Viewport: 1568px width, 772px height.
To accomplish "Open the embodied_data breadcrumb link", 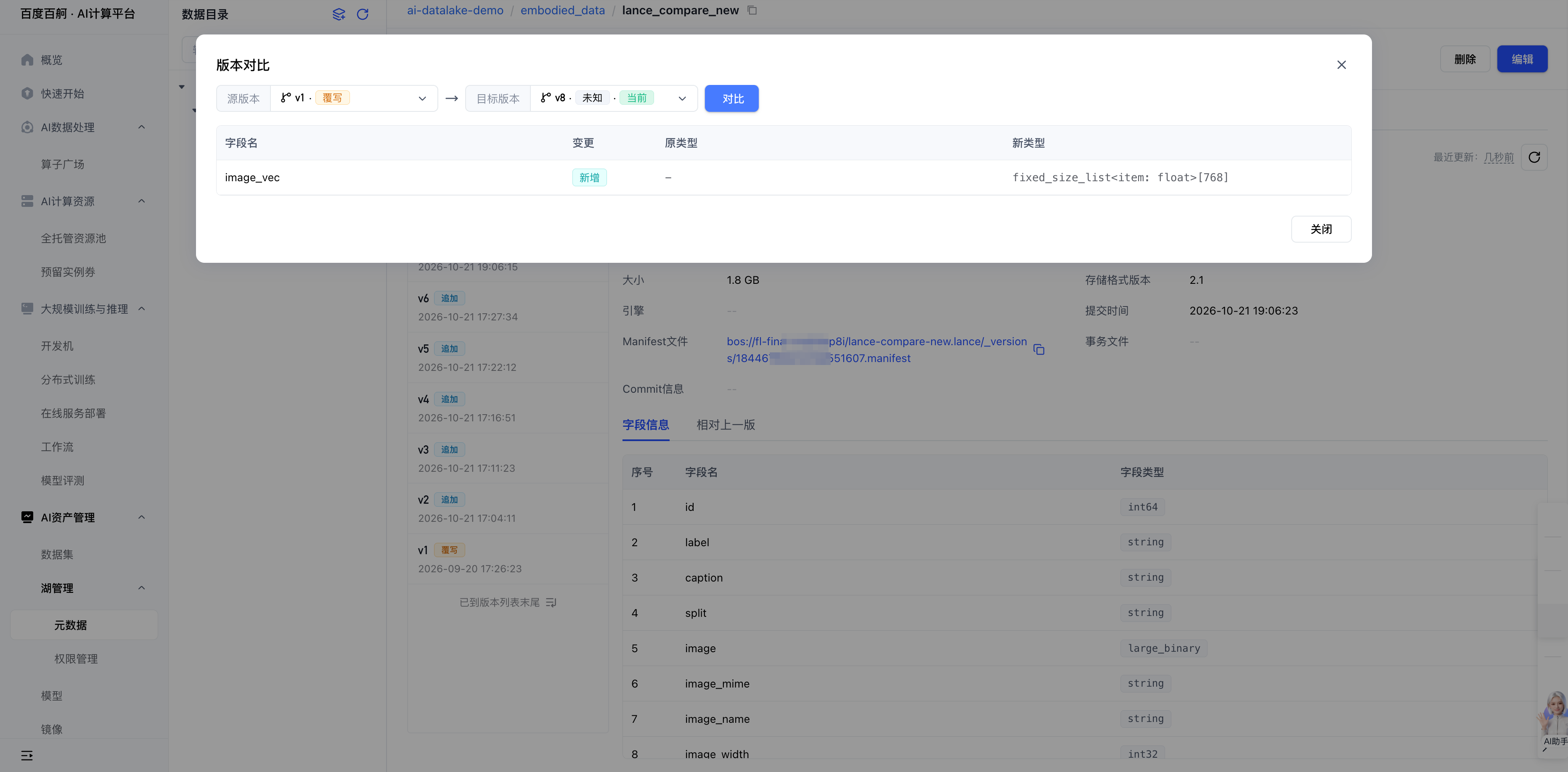I will coord(562,11).
